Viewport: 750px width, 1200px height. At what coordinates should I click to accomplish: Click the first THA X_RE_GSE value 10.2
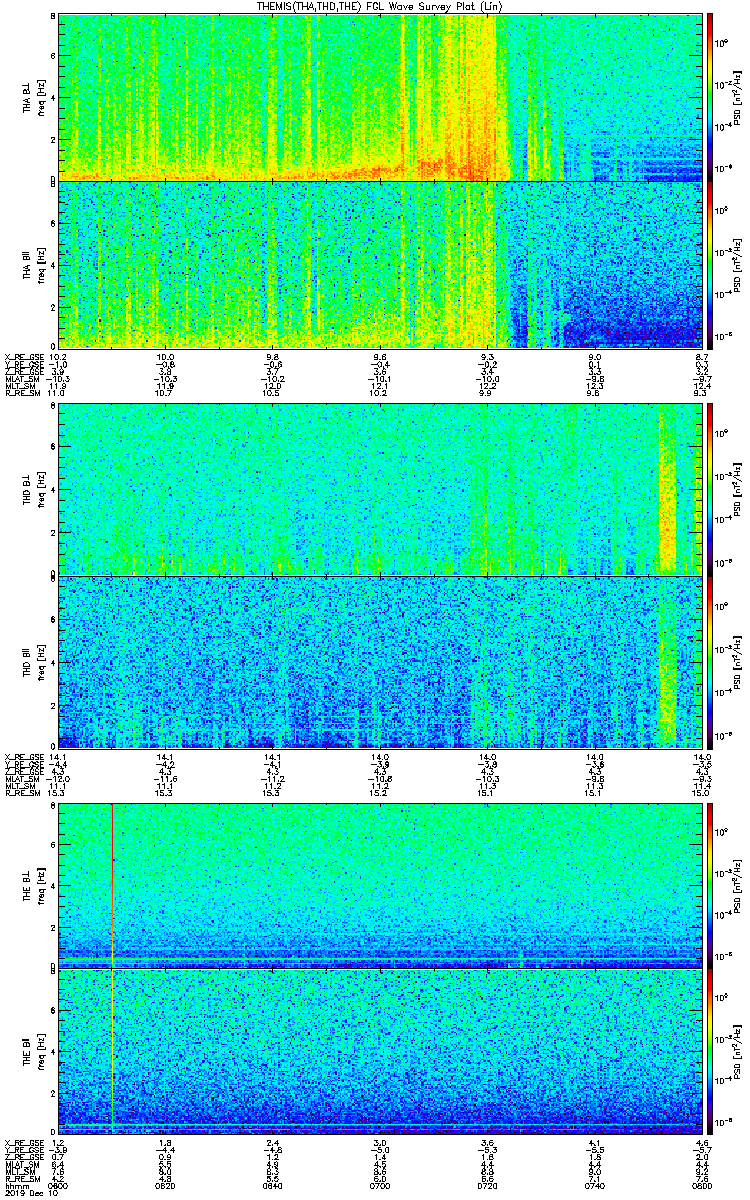point(58,357)
